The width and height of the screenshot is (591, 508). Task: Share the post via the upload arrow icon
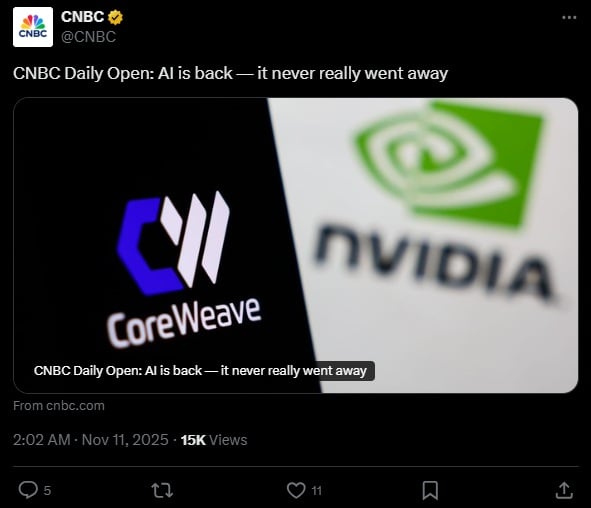click(x=564, y=490)
